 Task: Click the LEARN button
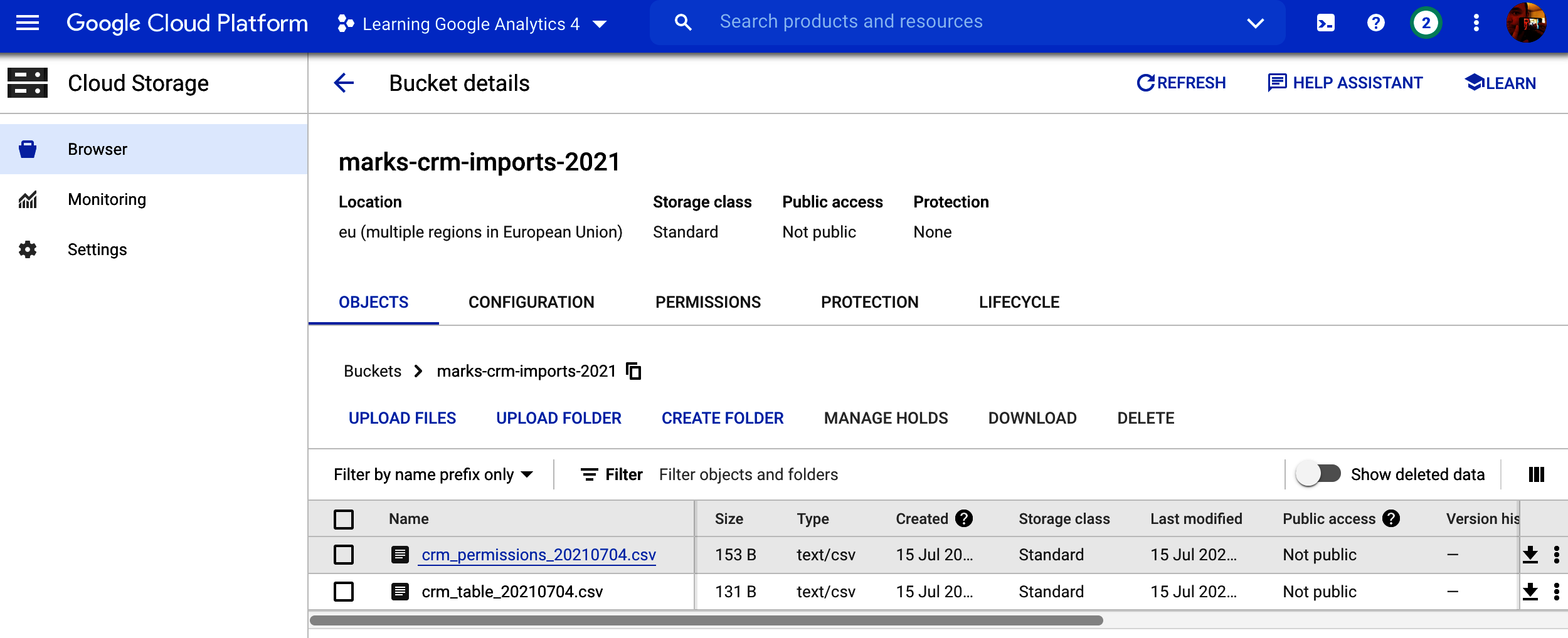[1500, 83]
